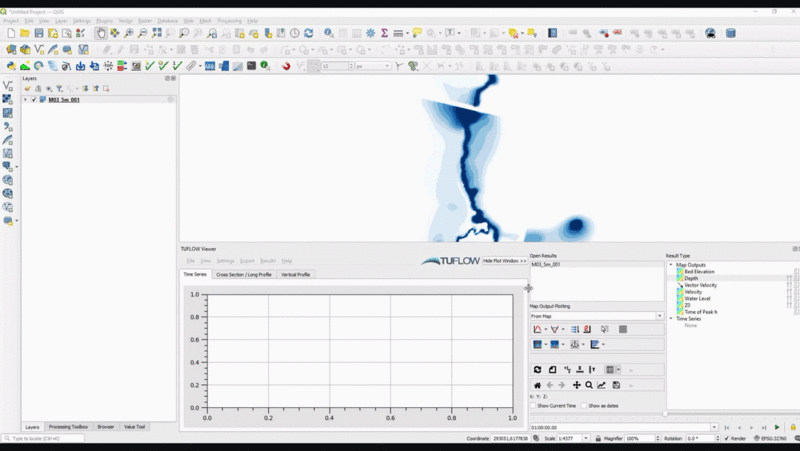Click the save icon in plot toolbar
800x451 pixels.
pyautogui.click(x=617, y=385)
